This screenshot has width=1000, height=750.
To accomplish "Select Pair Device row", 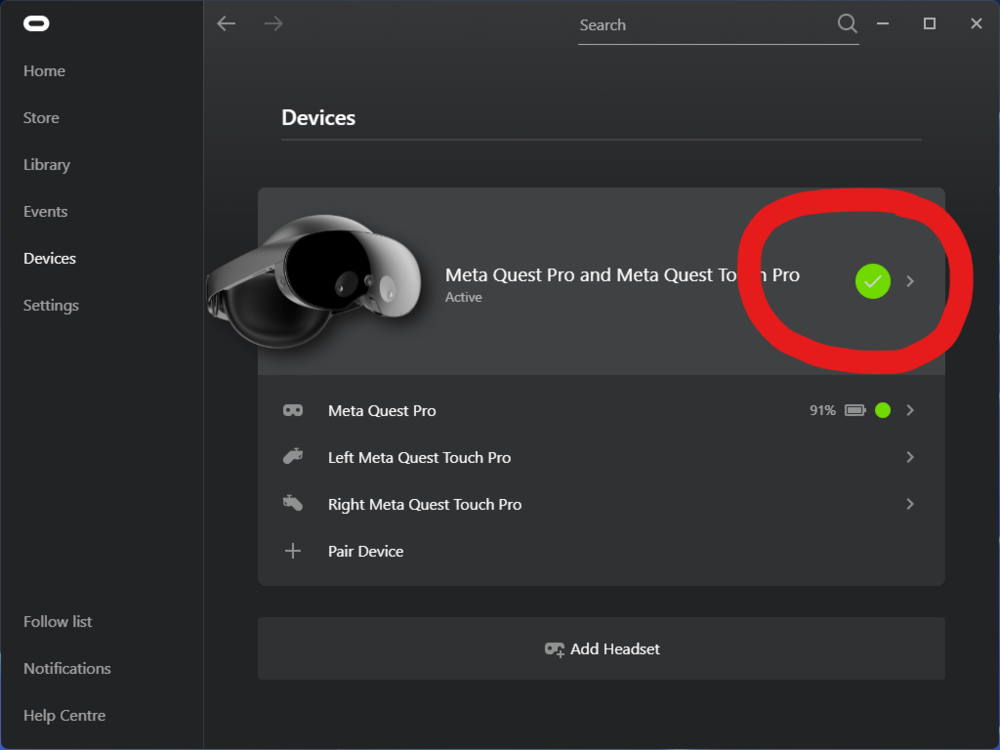I will pyautogui.click(x=601, y=551).
